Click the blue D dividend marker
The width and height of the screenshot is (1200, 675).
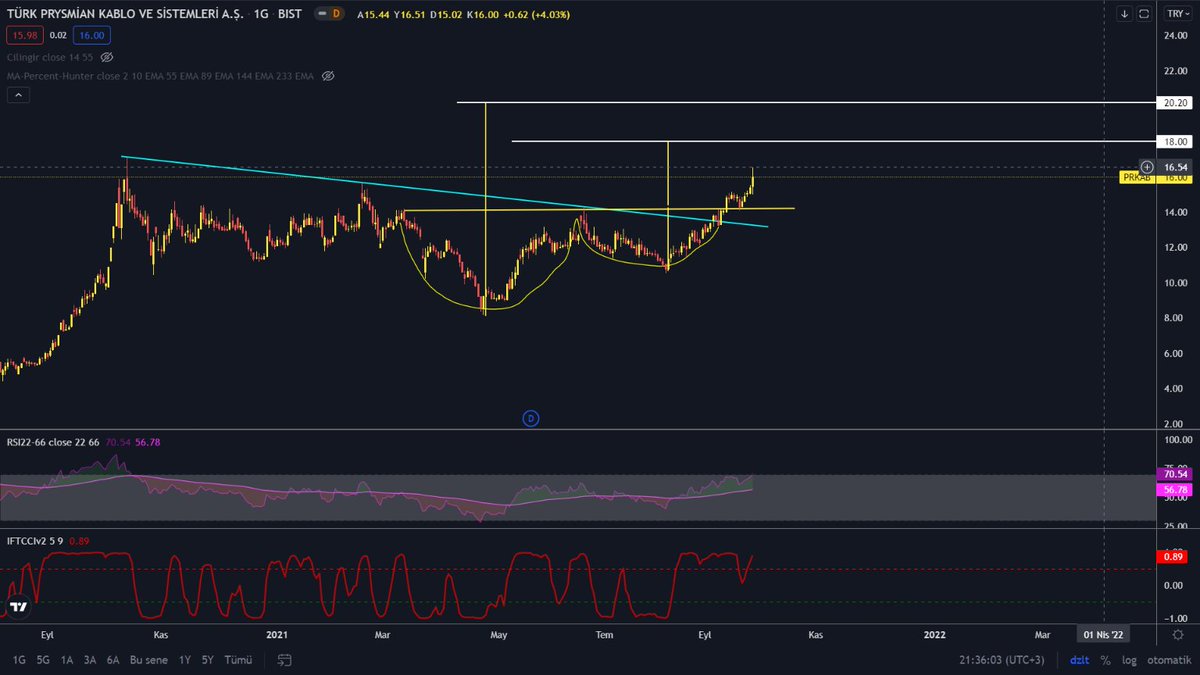pyautogui.click(x=531, y=417)
